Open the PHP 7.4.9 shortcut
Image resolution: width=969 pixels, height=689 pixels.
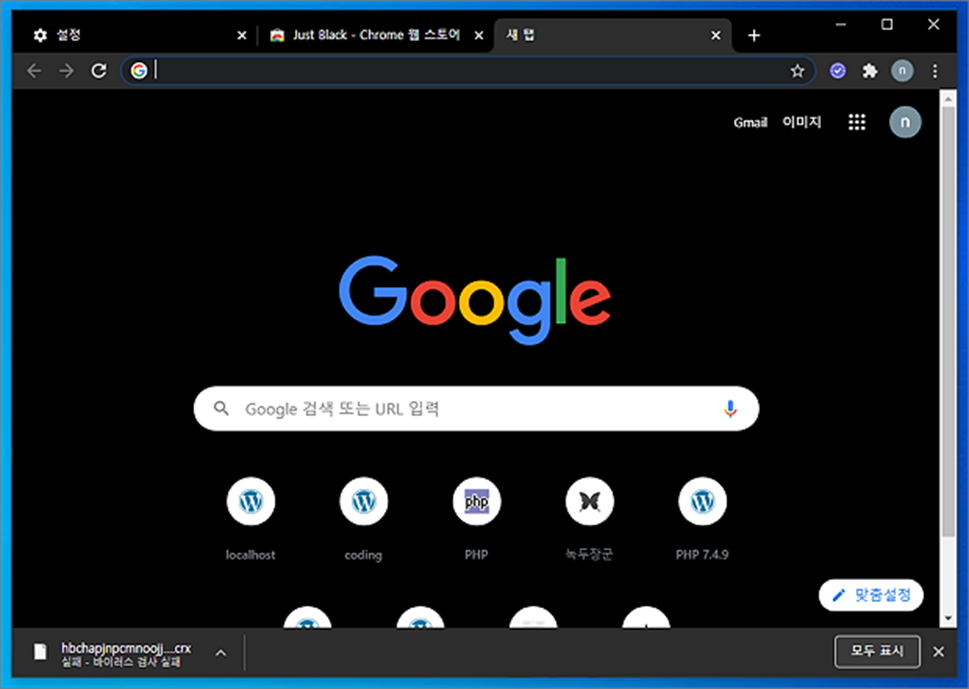click(x=702, y=518)
